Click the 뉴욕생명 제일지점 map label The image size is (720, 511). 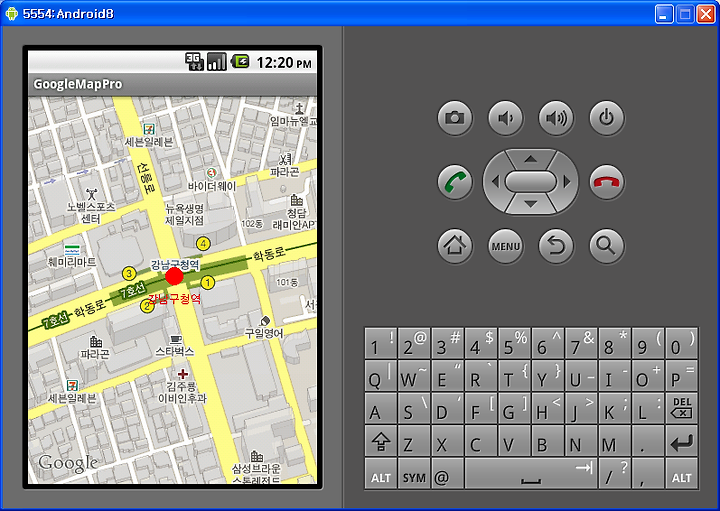click(x=184, y=214)
